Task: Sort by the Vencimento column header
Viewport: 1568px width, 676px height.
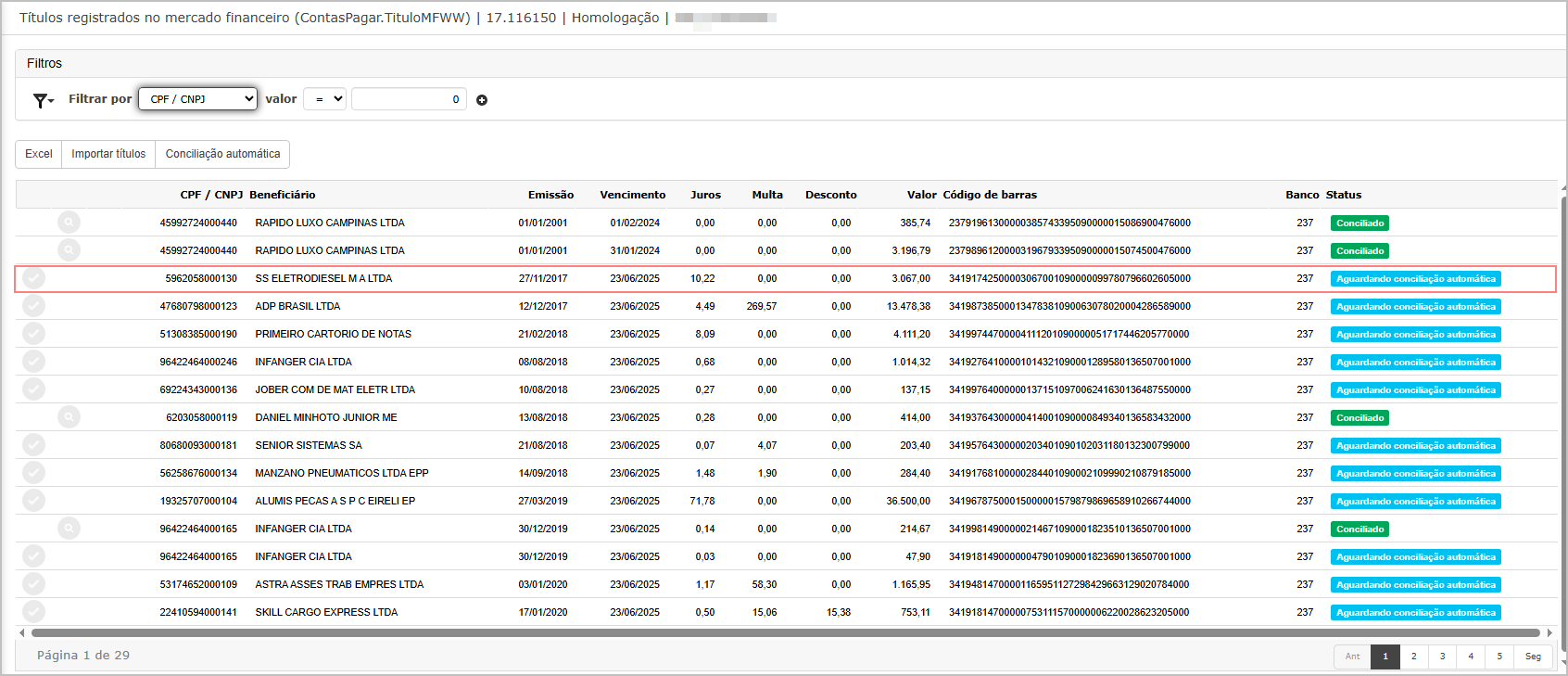Action: [x=633, y=195]
